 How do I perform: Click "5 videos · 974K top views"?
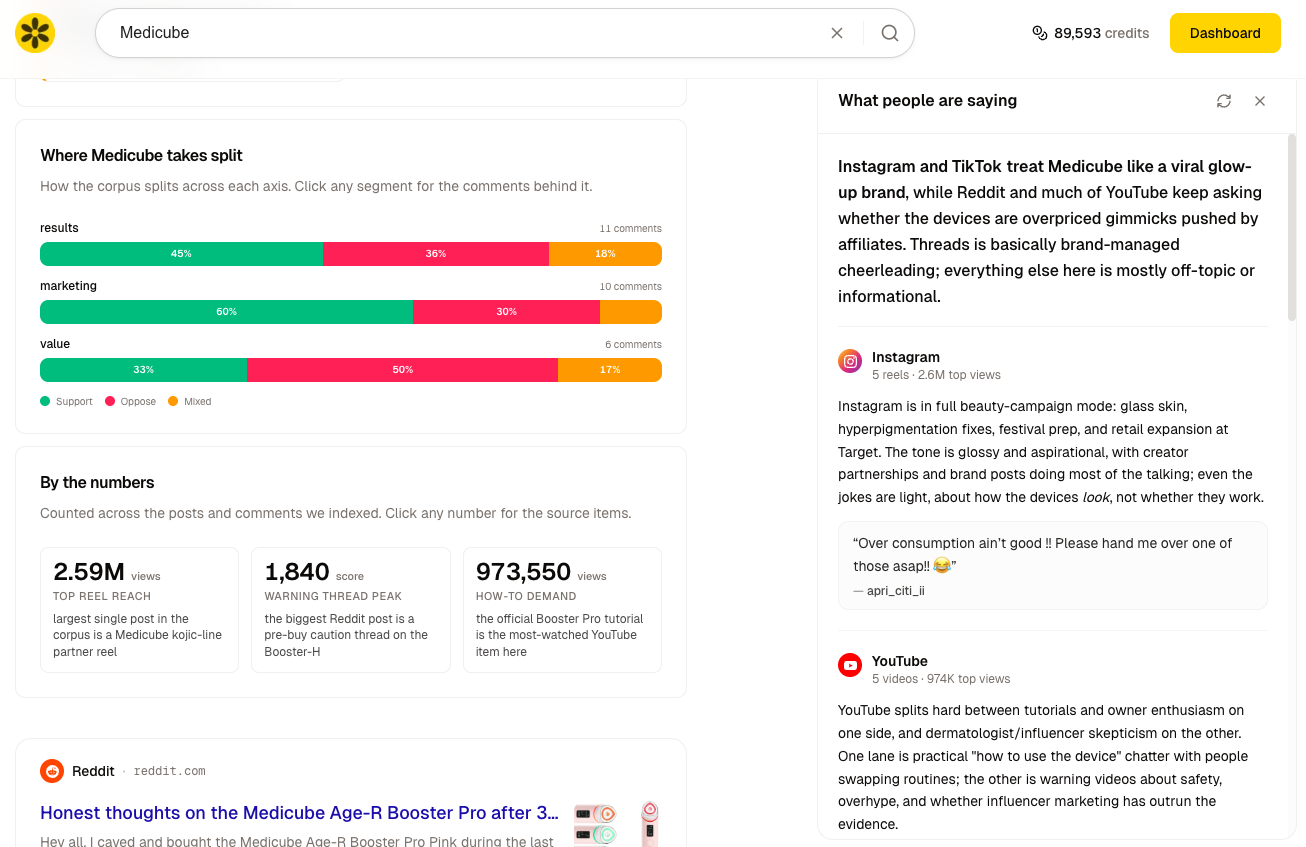[941, 679]
